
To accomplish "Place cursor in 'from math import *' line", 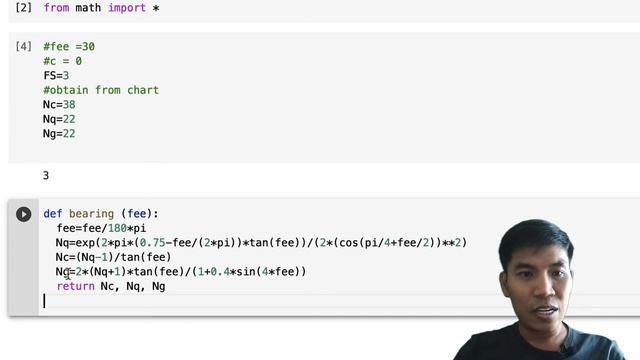I will (x=101, y=8).
